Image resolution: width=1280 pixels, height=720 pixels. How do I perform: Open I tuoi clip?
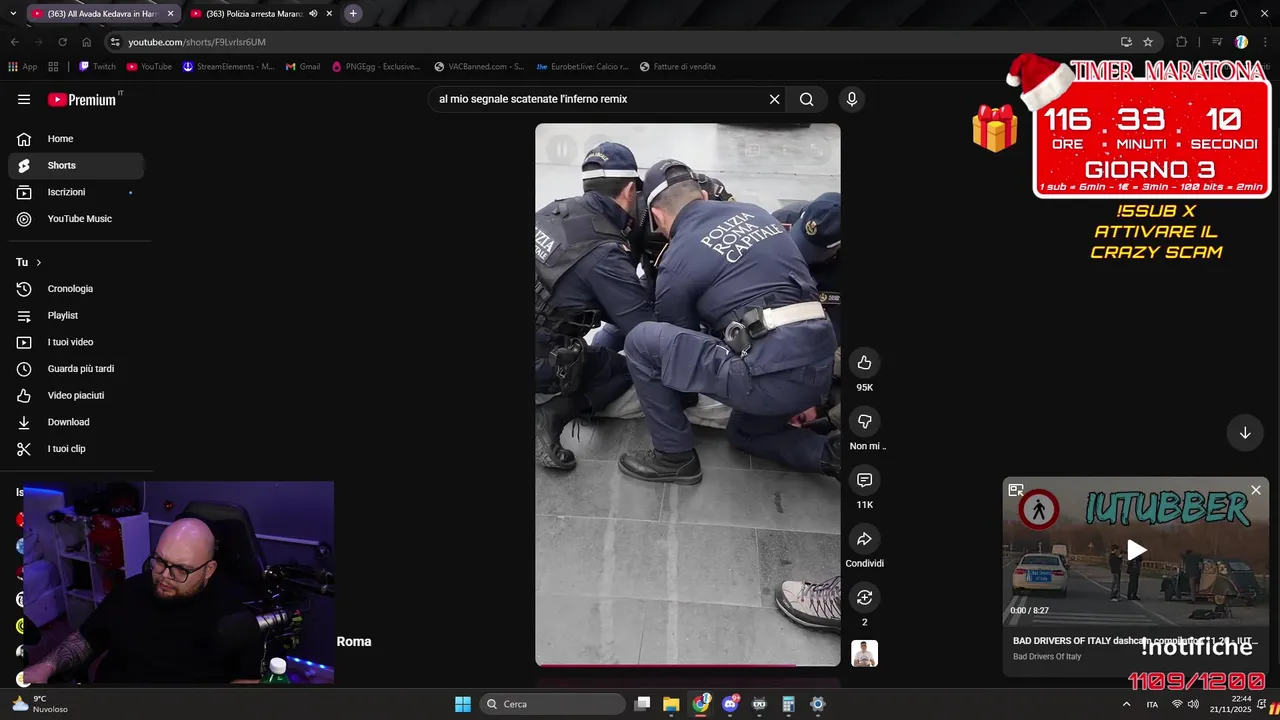tap(76, 449)
